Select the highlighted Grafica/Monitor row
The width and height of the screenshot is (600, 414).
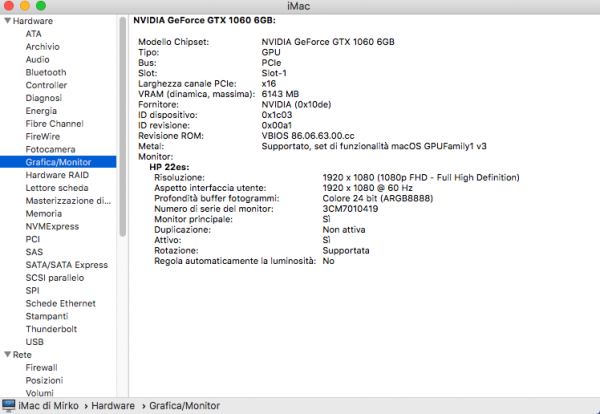pyautogui.click(x=58, y=162)
